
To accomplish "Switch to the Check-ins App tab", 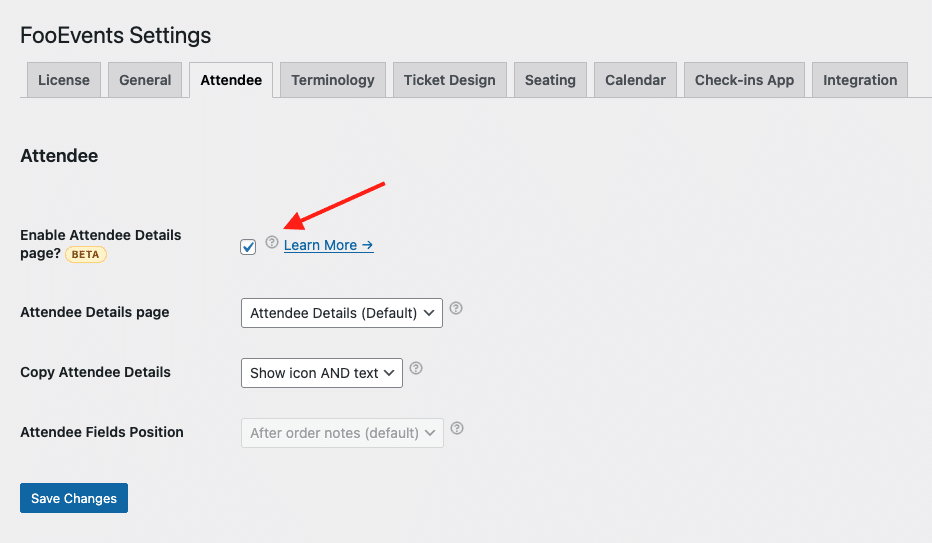I will 744,80.
